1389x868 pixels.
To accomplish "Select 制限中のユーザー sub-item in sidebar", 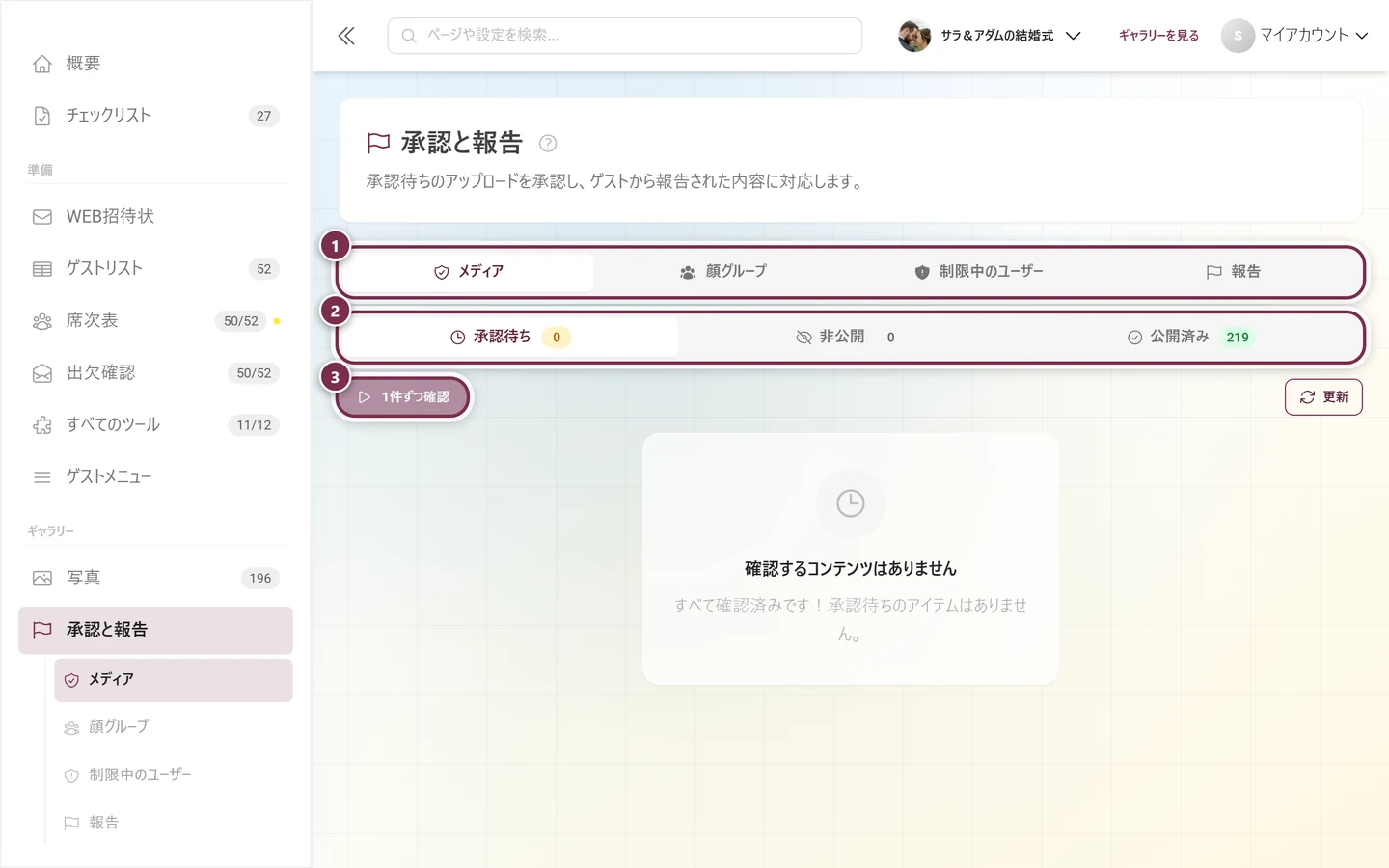I will [x=174, y=775].
